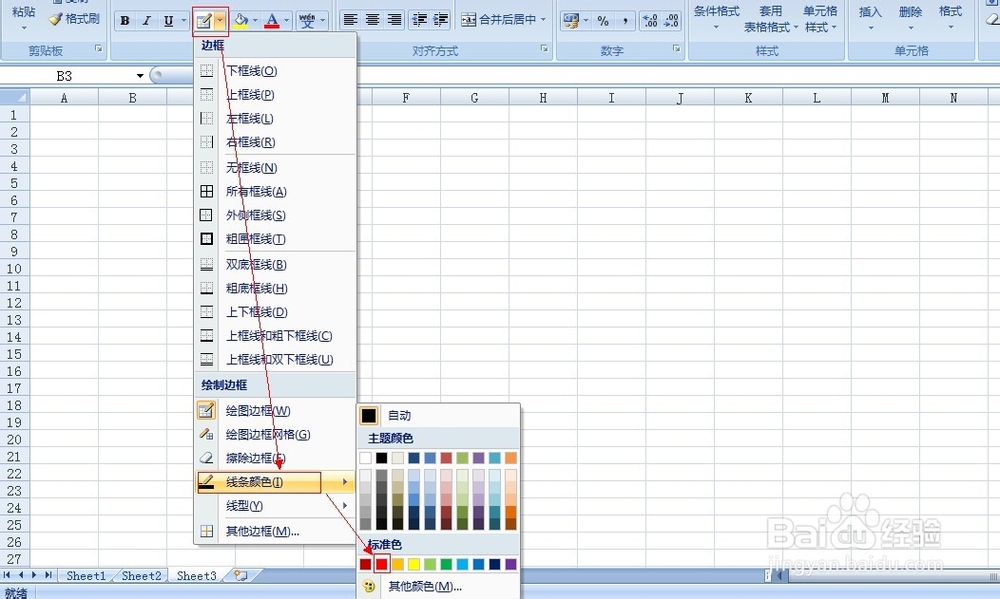1000x599 pixels.
Task: Pick purple standard color swatch
Action: [511, 564]
